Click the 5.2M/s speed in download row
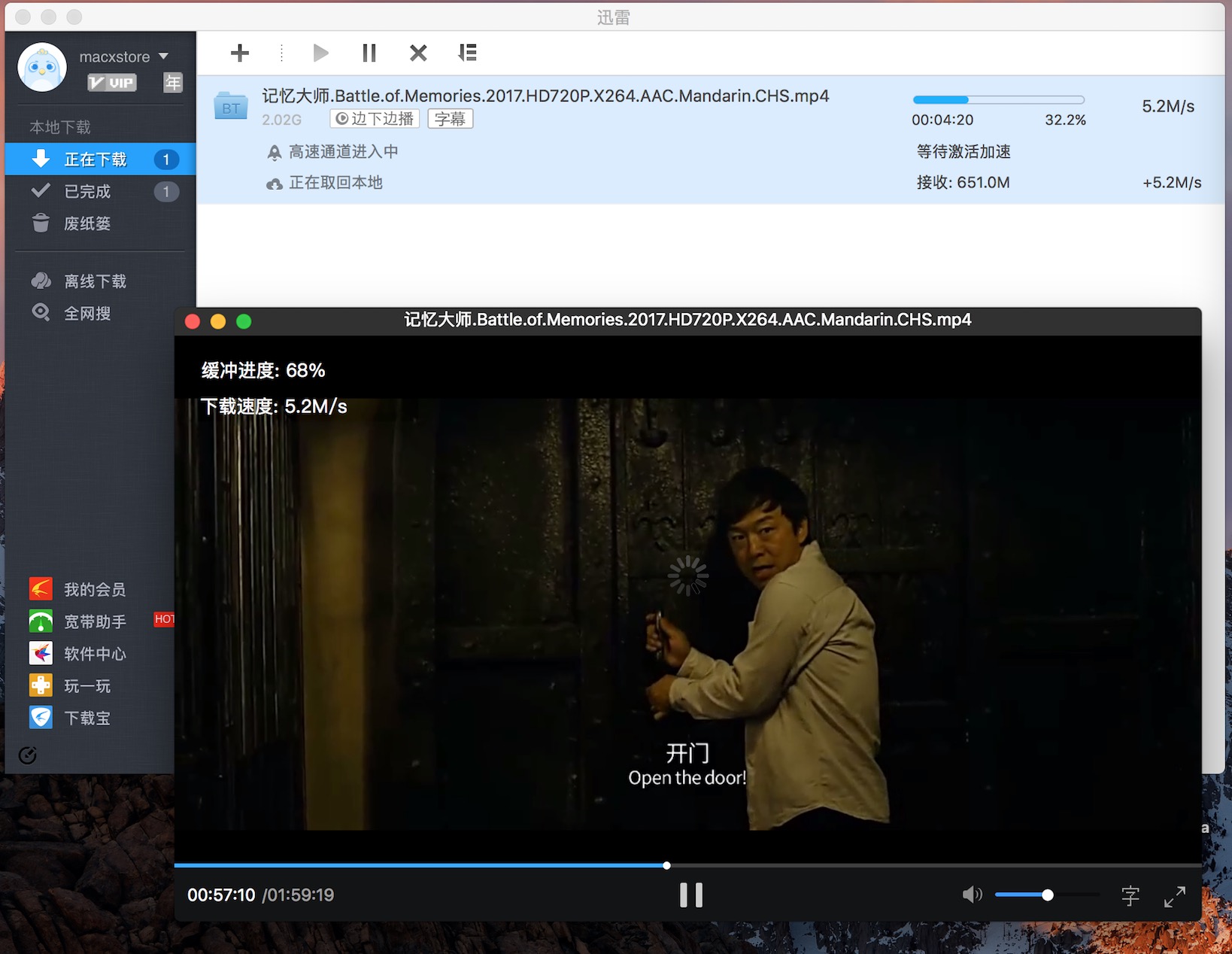This screenshot has height=954, width=1232. click(1168, 107)
